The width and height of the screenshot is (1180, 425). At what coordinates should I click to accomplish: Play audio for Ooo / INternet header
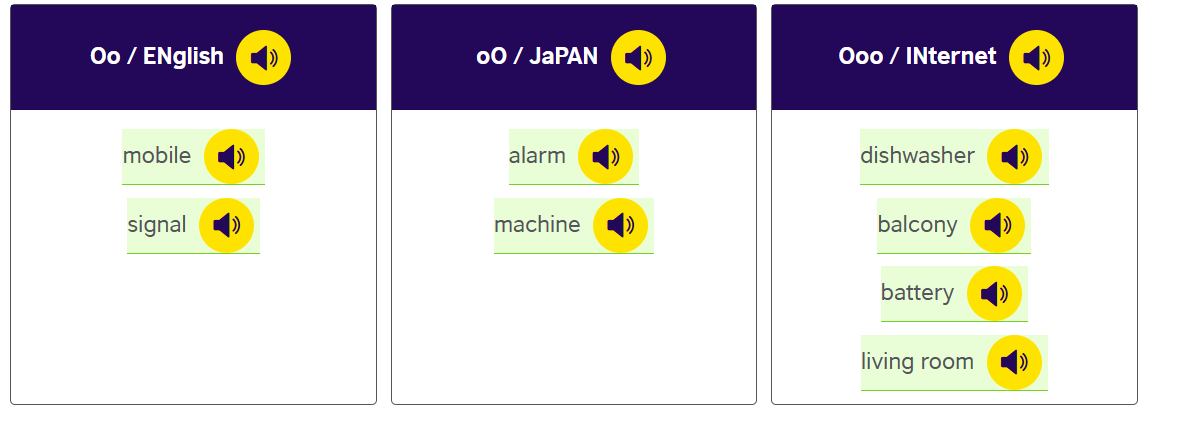click(x=1036, y=57)
